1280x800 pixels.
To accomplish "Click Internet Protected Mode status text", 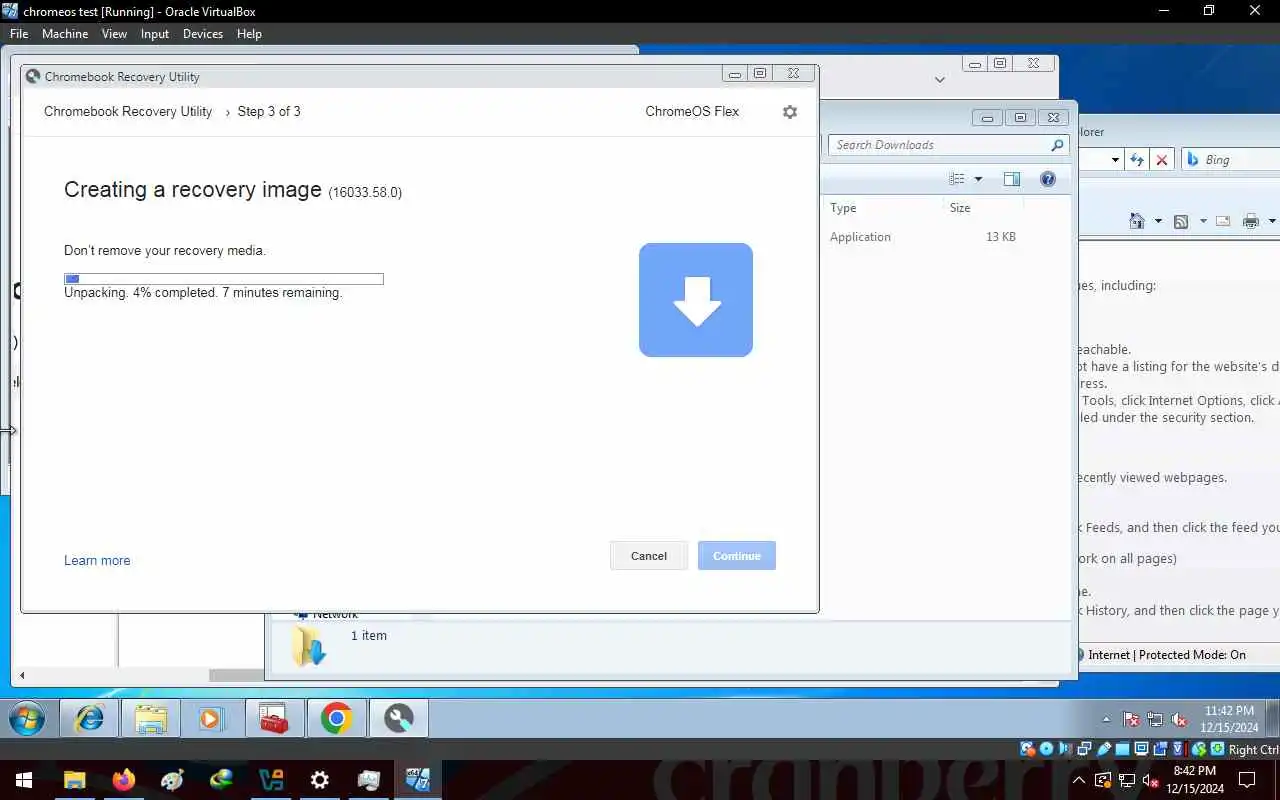I will pos(1167,655).
